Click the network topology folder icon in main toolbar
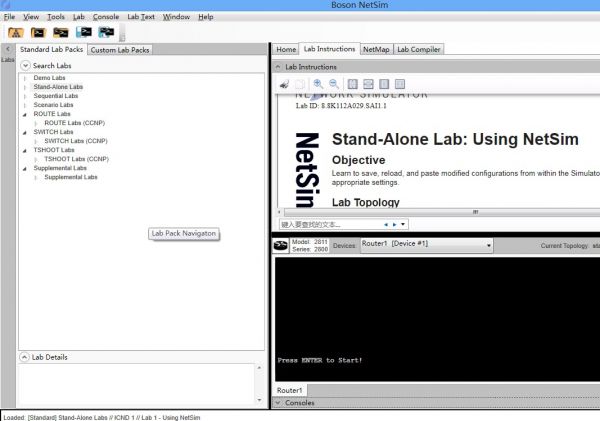The image size is (600, 421). pos(16,33)
